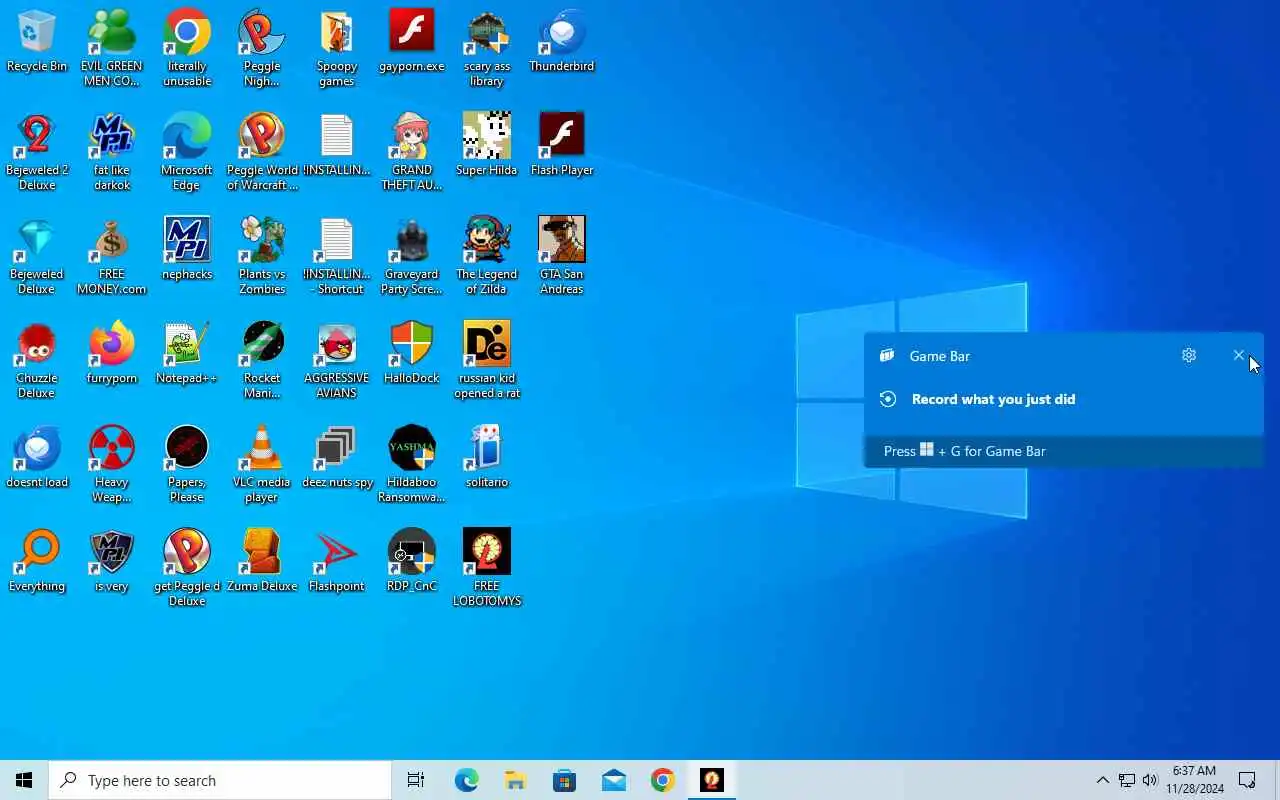
Task: Select the Spoopy games folder icon
Action: 337,49
